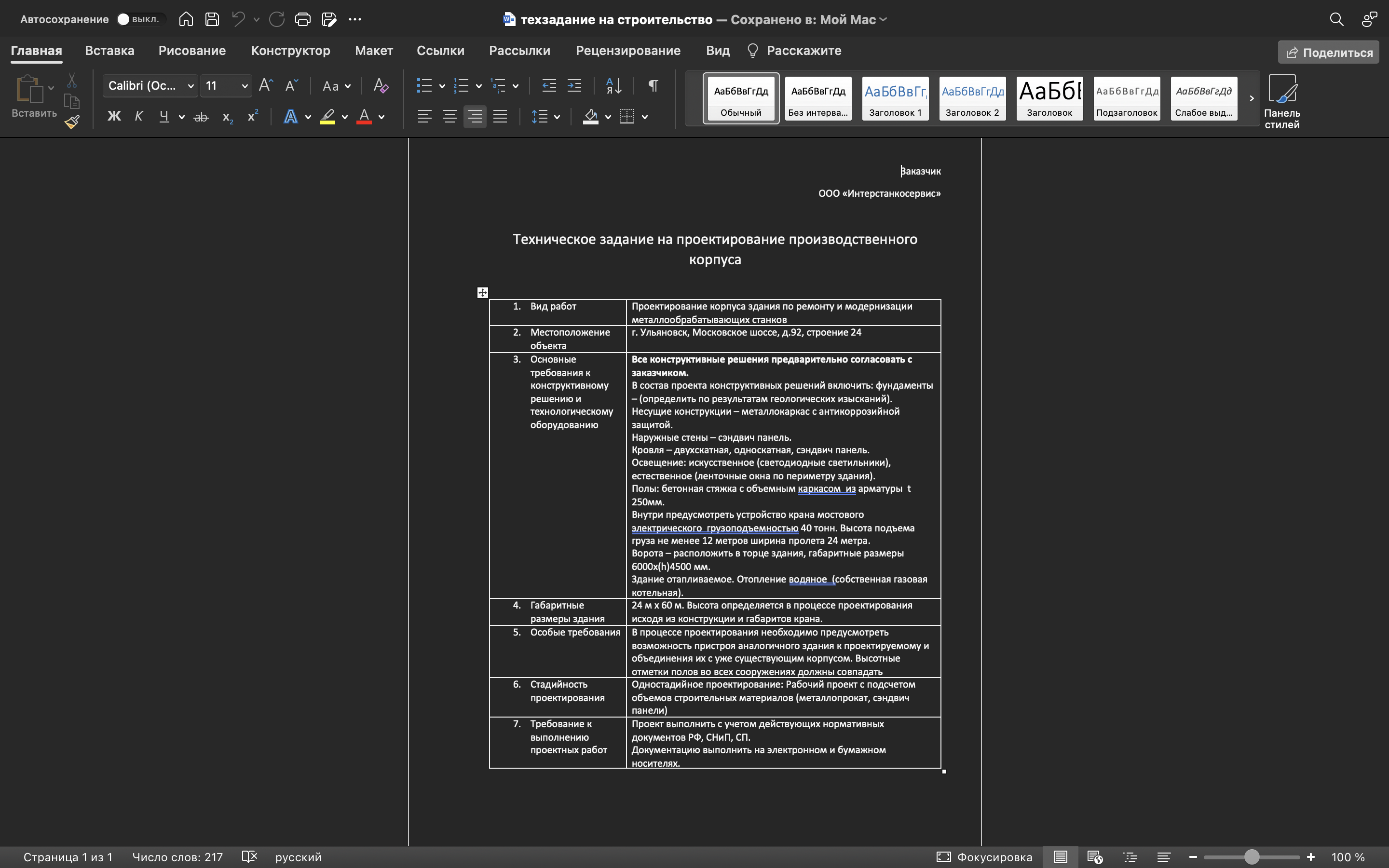This screenshot has width=1389, height=868.
Task: Align text to the left
Action: [x=424, y=117]
